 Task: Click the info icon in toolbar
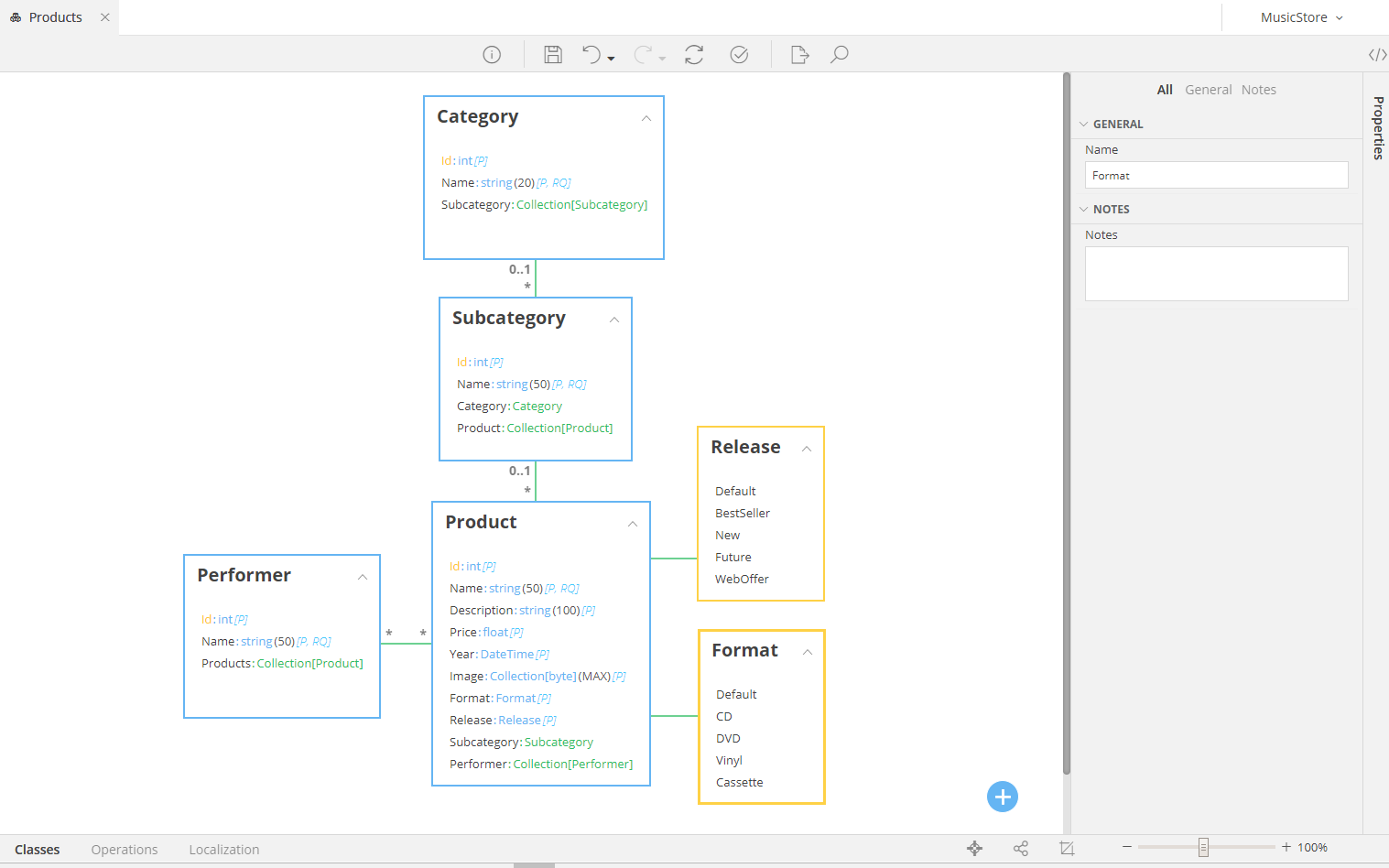pos(492,55)
